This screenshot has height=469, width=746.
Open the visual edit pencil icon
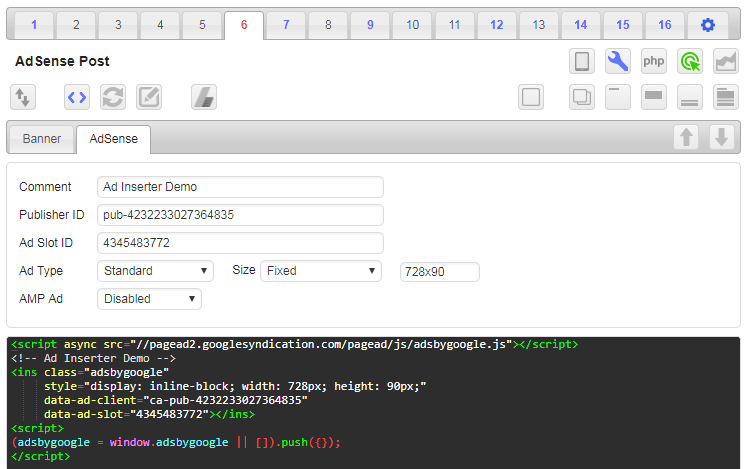(149, 97)
